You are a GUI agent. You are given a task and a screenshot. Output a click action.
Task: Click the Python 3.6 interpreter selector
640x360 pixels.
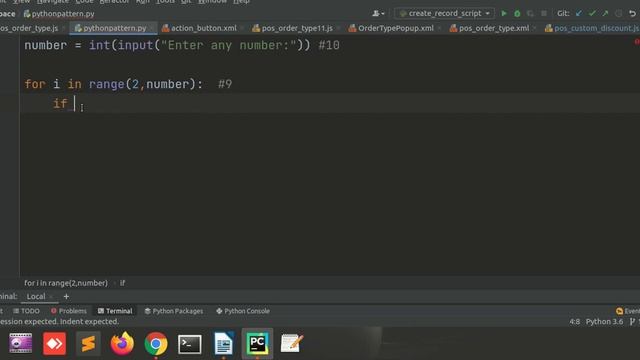tap(604, 322)
